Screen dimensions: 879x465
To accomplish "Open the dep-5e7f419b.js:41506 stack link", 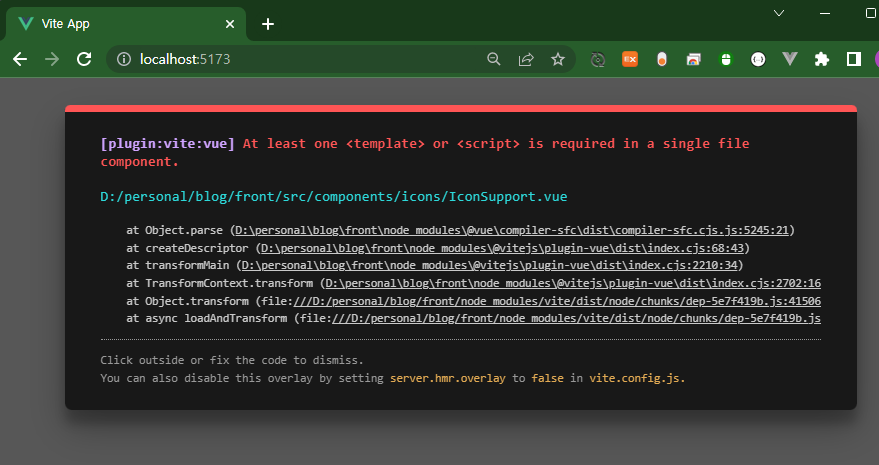I will [557, 301].
